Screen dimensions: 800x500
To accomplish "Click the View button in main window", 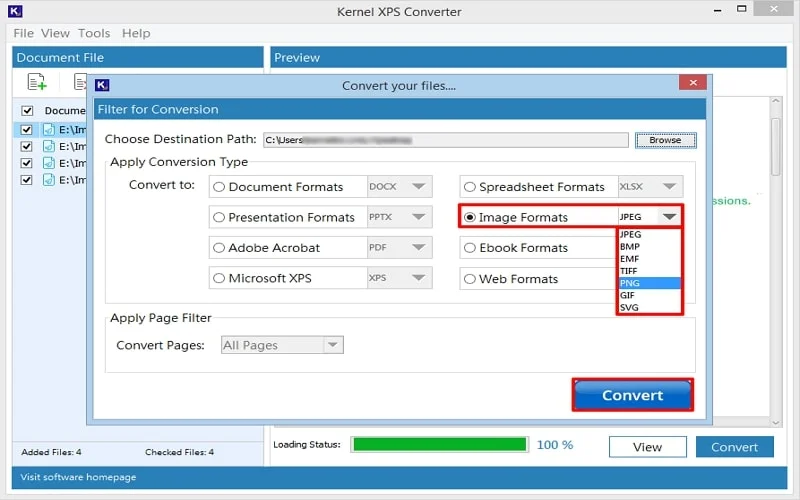I will [x=647, y=447].
